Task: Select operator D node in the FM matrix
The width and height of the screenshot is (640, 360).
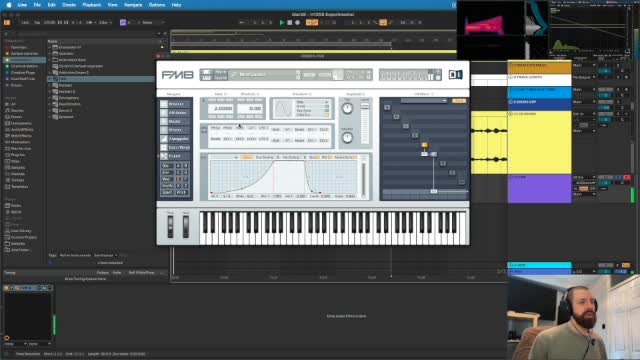Action: (415, 135)
